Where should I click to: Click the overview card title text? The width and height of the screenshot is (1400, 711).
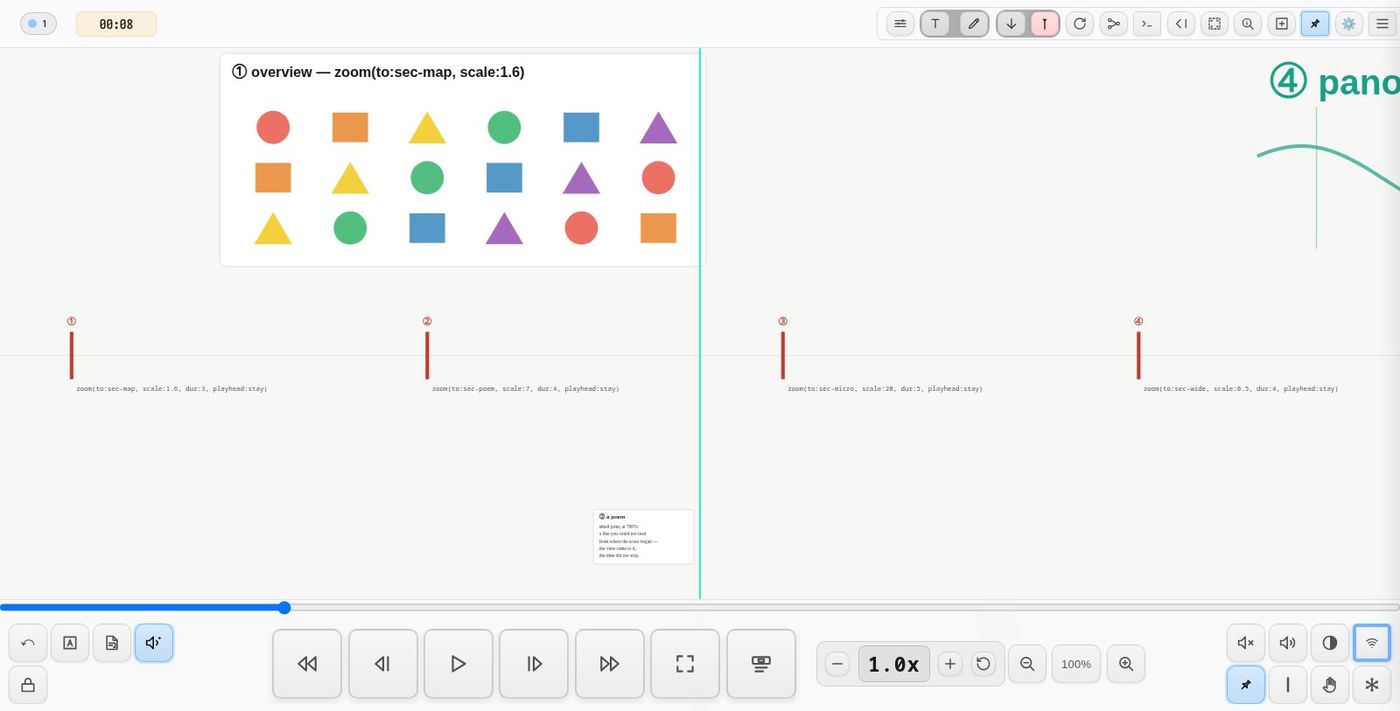378,72
